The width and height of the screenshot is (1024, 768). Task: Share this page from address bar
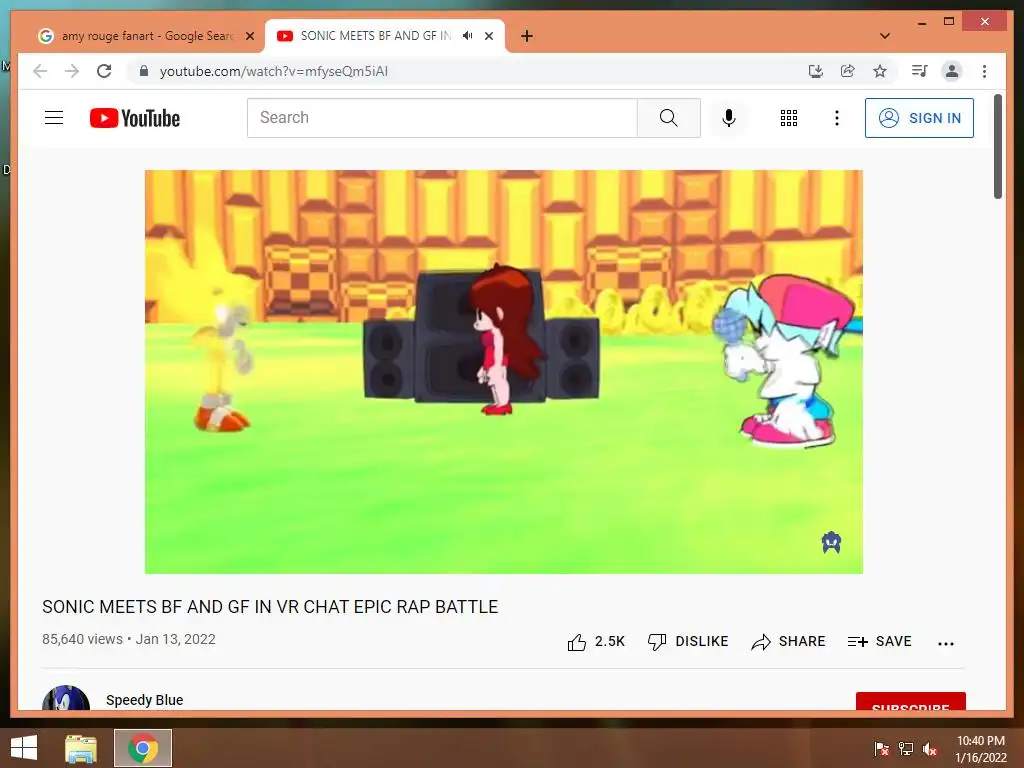point(848,71)
